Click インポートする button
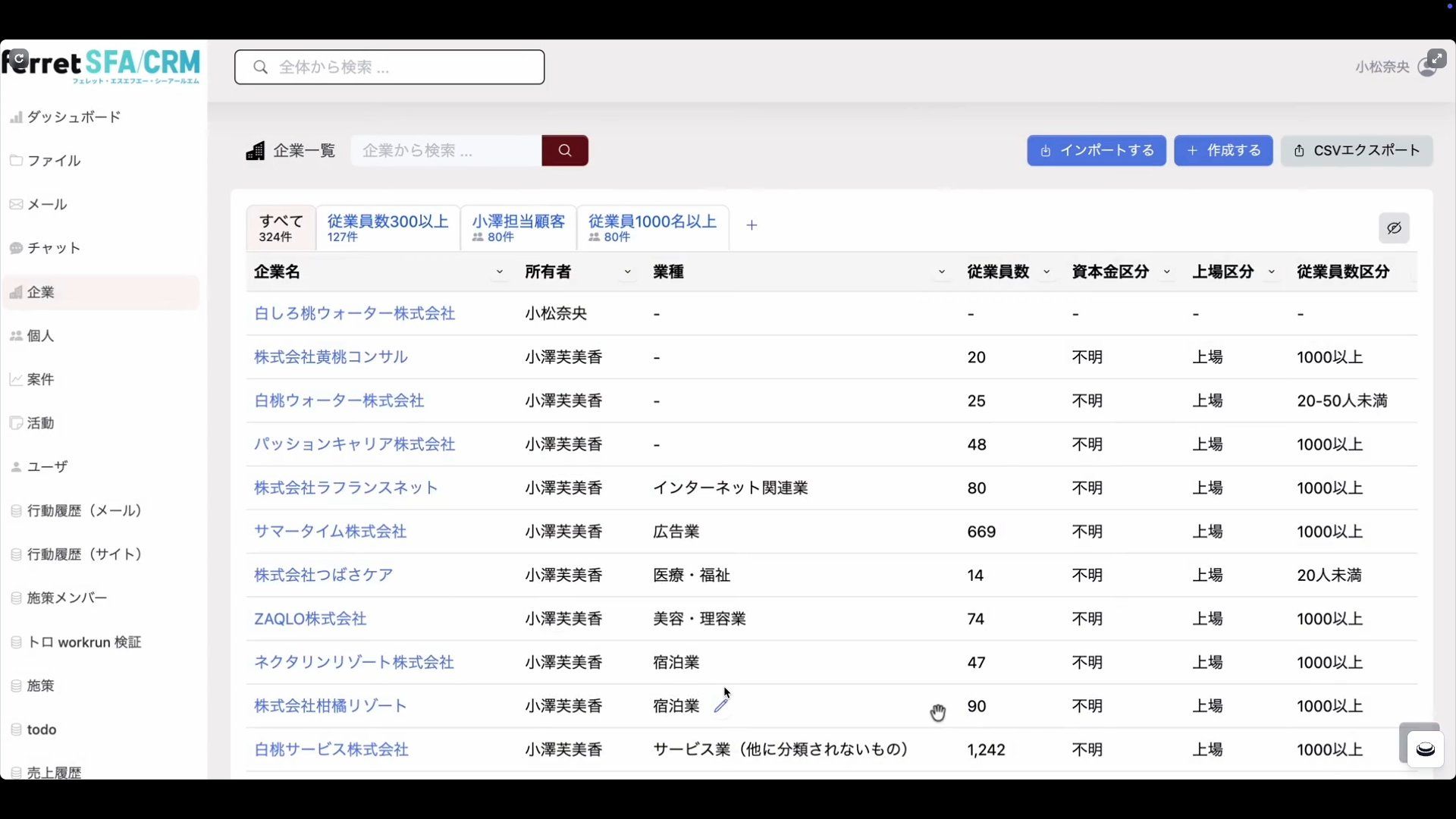 tap(1097, 150)
